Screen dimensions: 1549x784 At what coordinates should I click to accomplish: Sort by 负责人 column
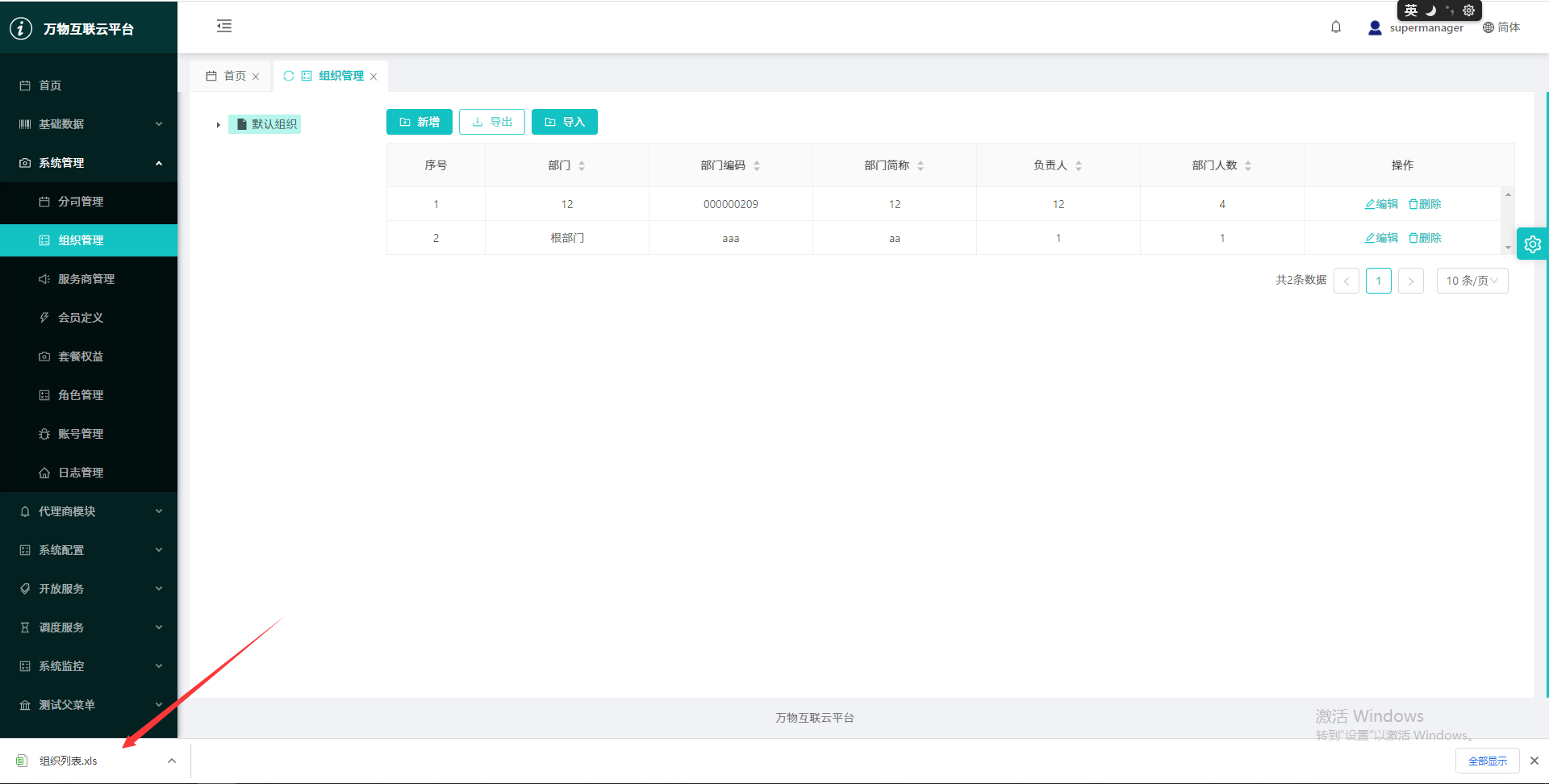[1079, 166]
